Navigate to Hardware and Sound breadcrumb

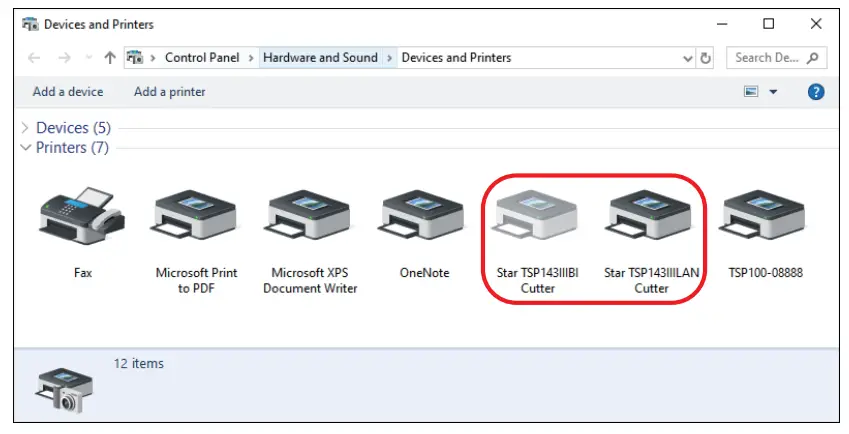(x=321, y=57)
